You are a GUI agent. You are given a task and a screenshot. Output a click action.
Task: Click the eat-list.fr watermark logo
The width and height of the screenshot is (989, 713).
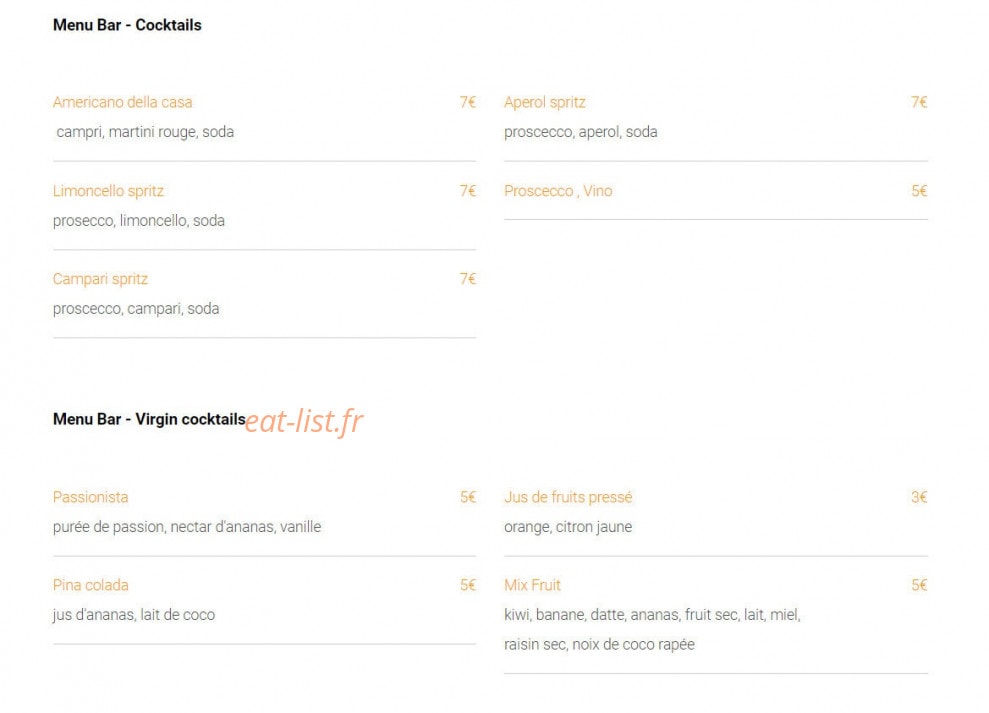click(303, 421)
